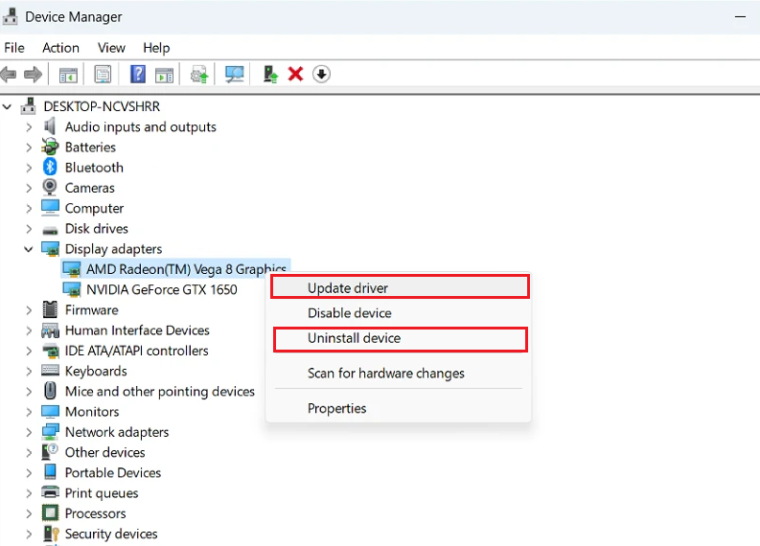Screen dimensions: 760x546
Task: Click Scan for hardware changes monitor icon
Action: pos(234,74)
